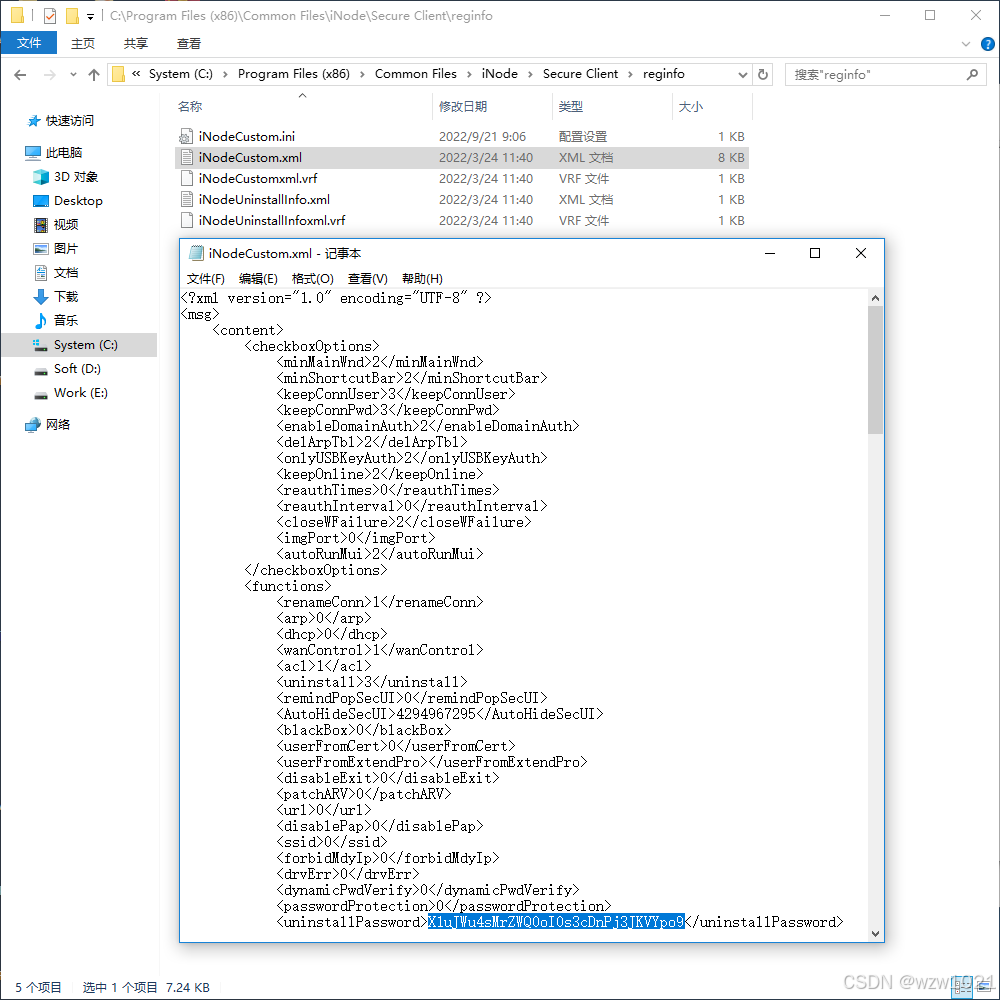Click the search magnifier icon in reginfo search
Screen dimensions: 1000x1000
click(x=972, y=75)
